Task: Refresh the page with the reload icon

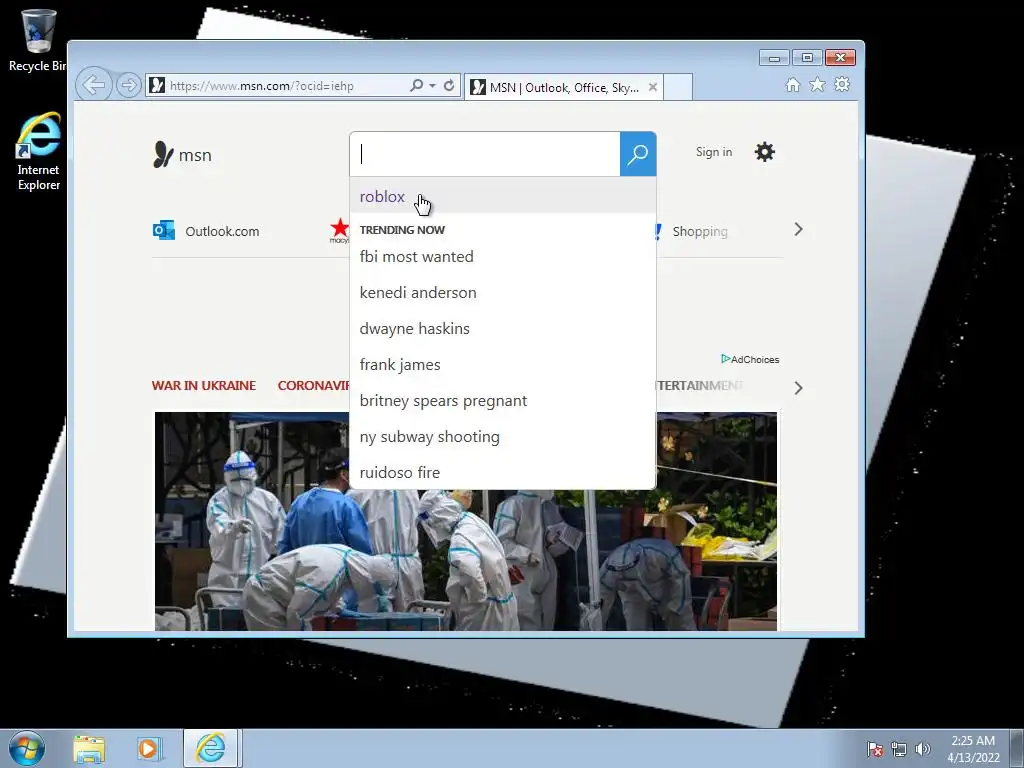Action: [449, 86]
